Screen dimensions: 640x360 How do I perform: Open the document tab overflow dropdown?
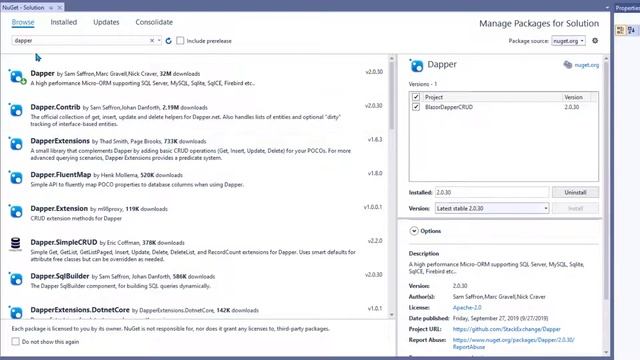(x=607, y=8)
